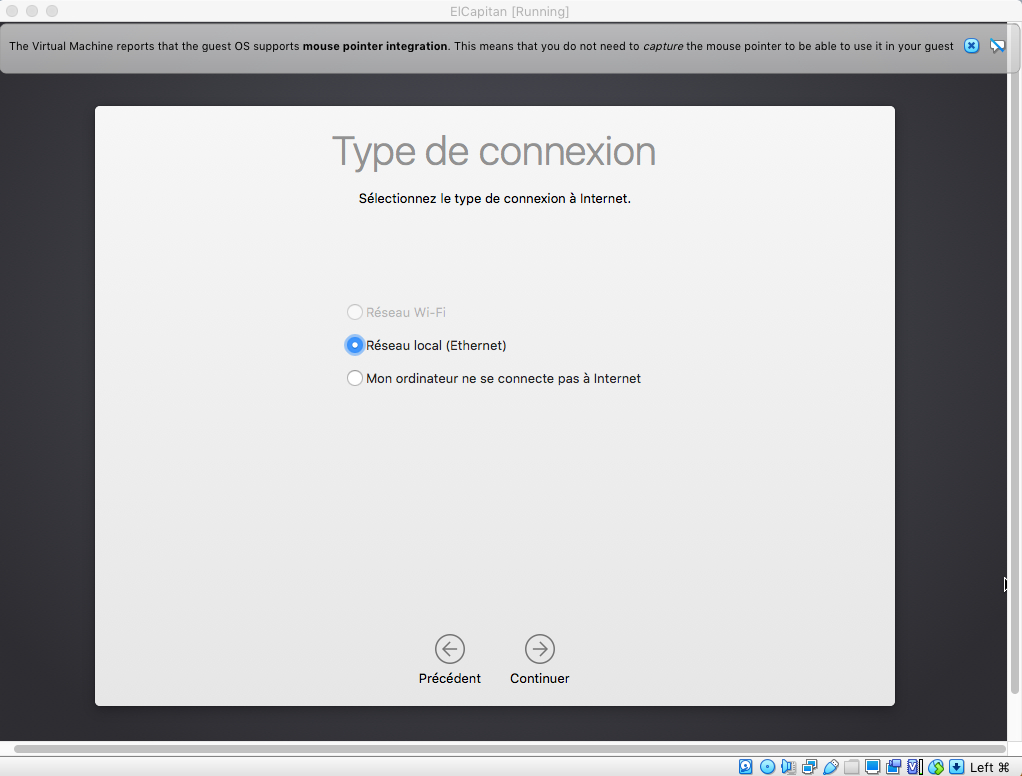Screen dimensions: 1022x776
Task: Click the keyboard capture arrow icon
Action: [x=957, y=767]
